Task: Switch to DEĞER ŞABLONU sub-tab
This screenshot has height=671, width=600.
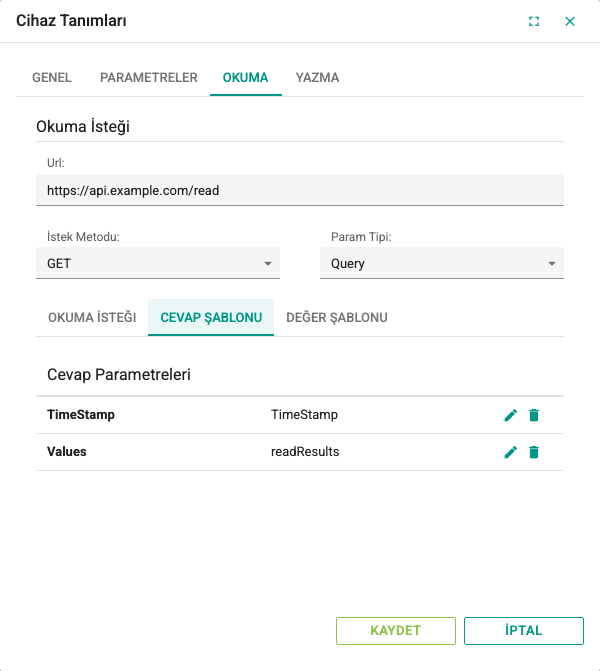Action: (337, 318)
